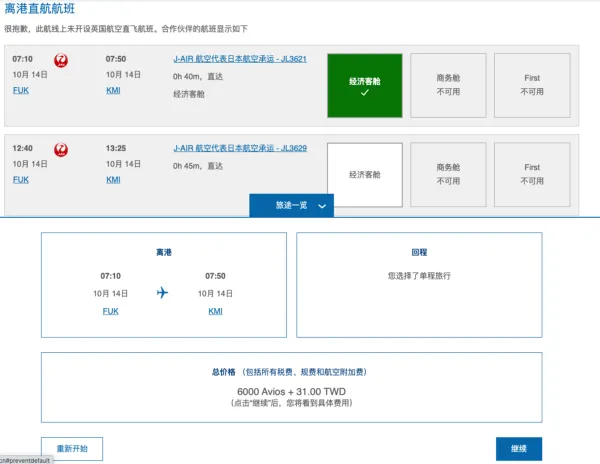Click unavailable business cabin for JL3621
600x464 pixels.
click(x=448, y=85)
